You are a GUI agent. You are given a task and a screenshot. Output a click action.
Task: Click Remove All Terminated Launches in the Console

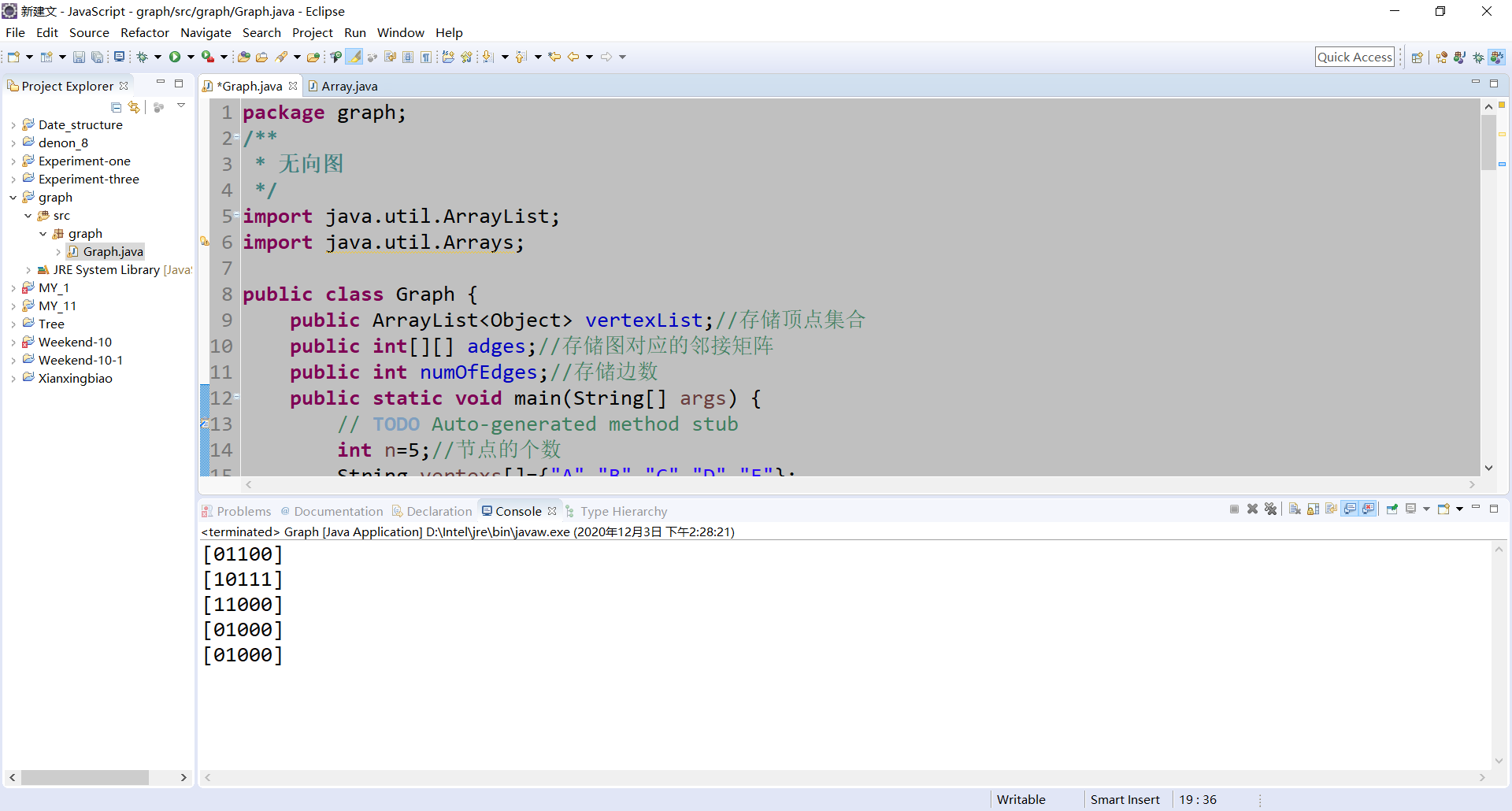click(1270, 509)
